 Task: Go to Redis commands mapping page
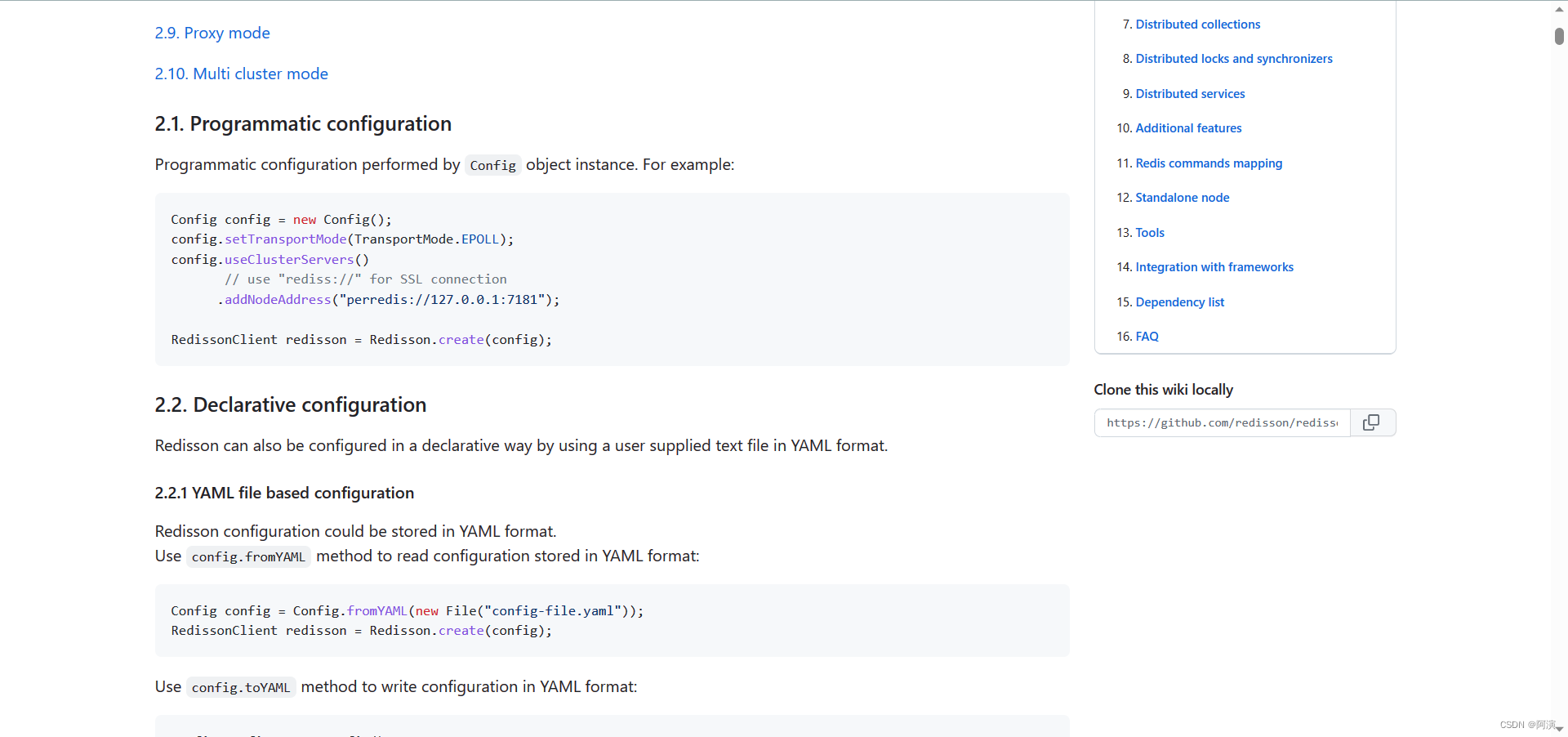(1209, 163)
